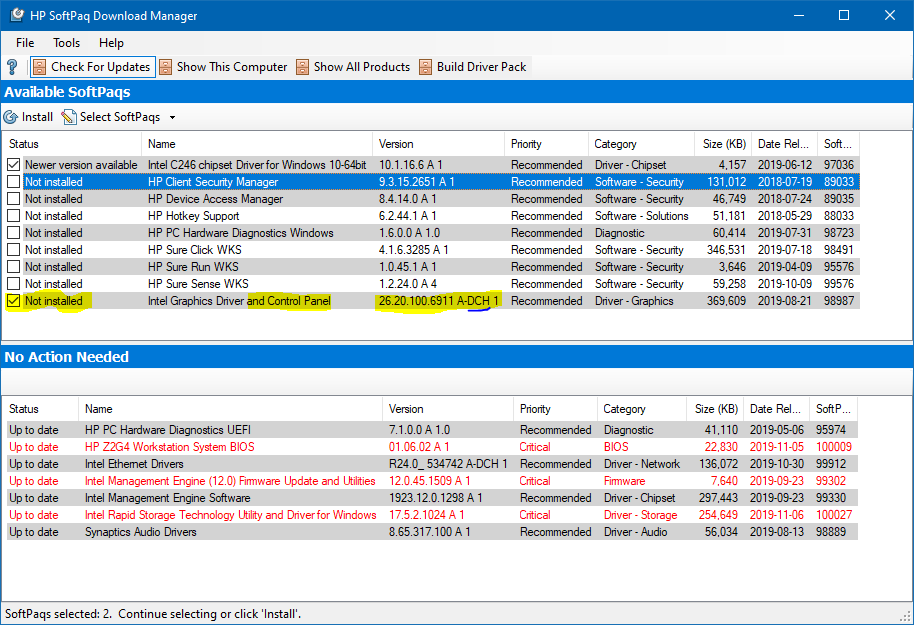Check the HP Sure Click WKS checkbox

tap(14, 249)
